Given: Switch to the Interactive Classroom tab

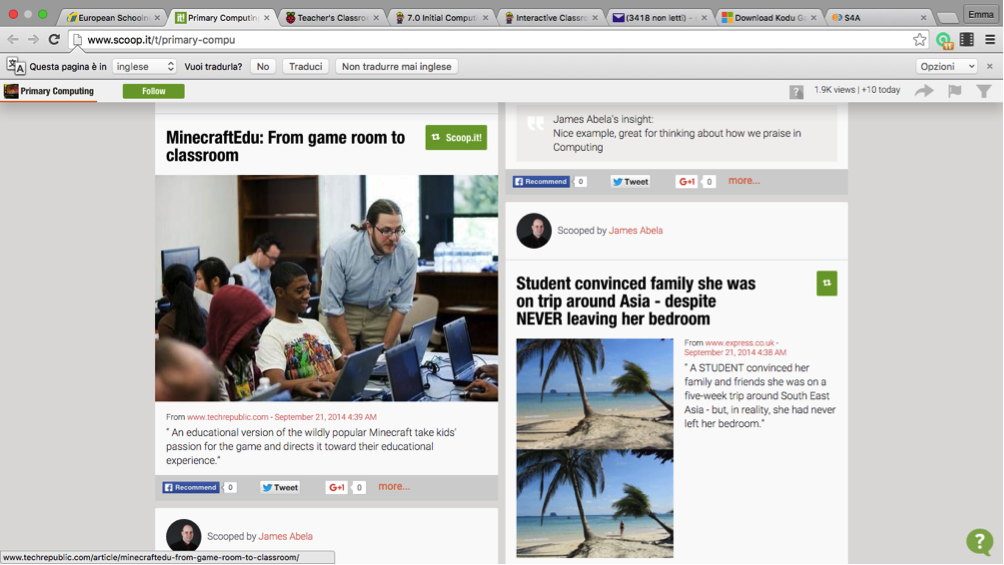Looking at the screenshot, I should [x=551, y=17].
